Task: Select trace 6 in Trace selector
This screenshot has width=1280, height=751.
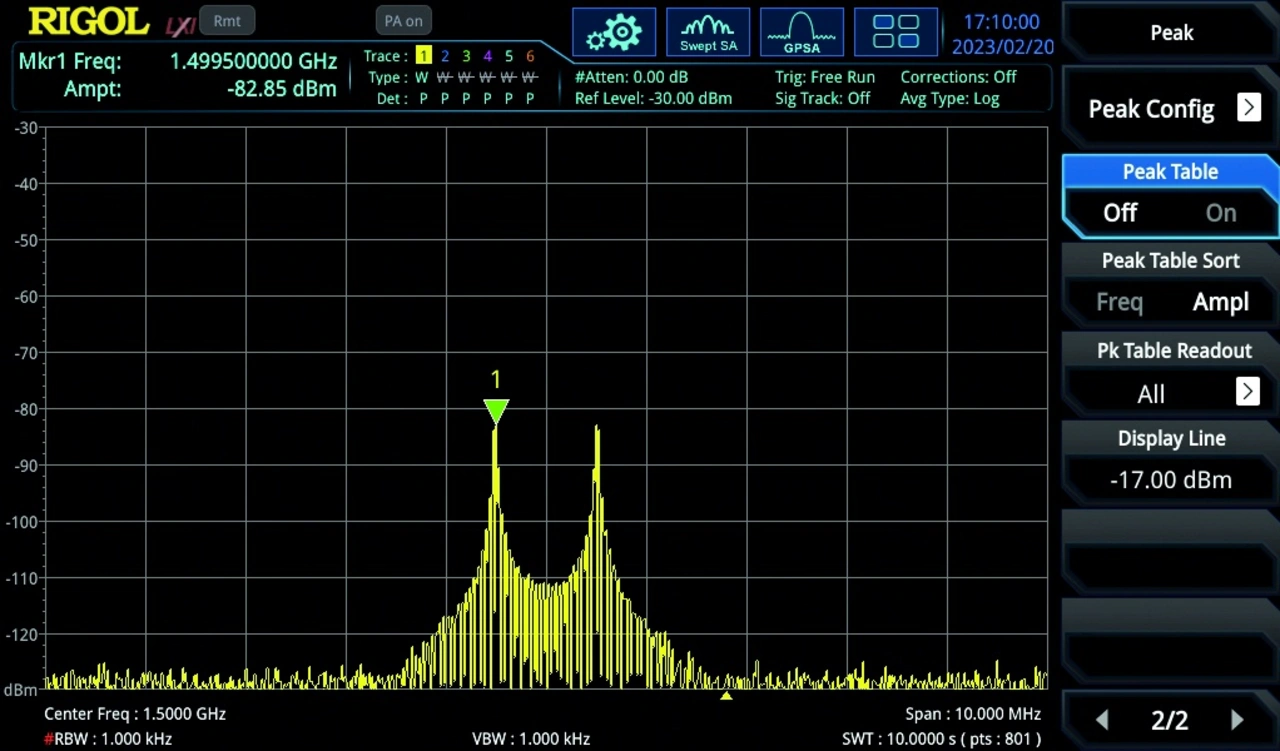Action: point(530,56)
